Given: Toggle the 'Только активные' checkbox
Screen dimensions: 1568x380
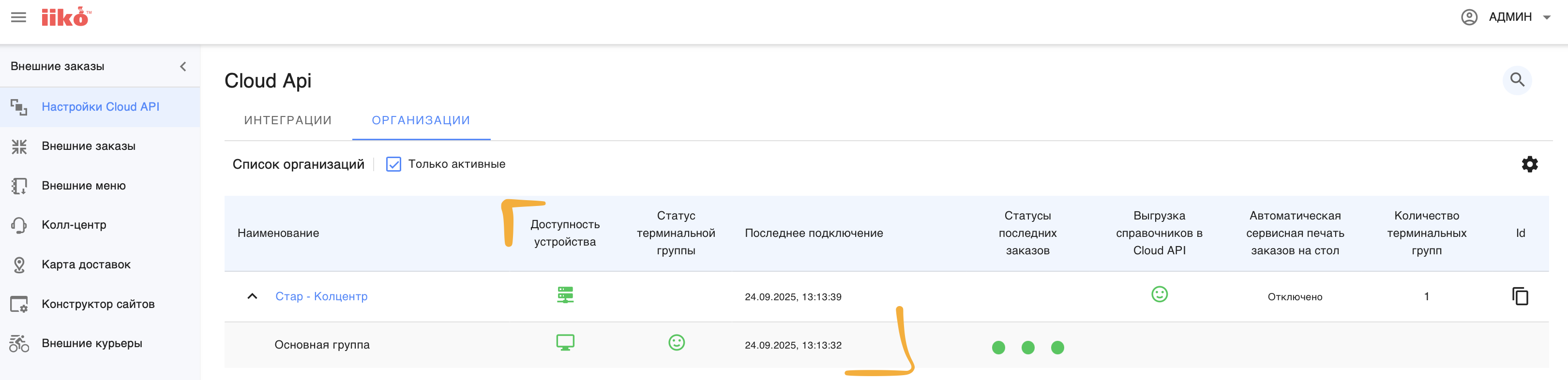Looking at the screenshot, I should click(x=394, y=164).
